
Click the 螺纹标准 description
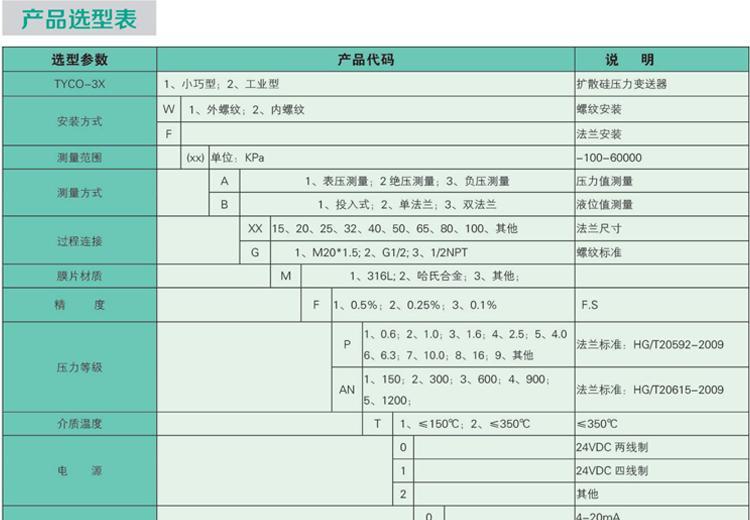[x=599, y=253]
